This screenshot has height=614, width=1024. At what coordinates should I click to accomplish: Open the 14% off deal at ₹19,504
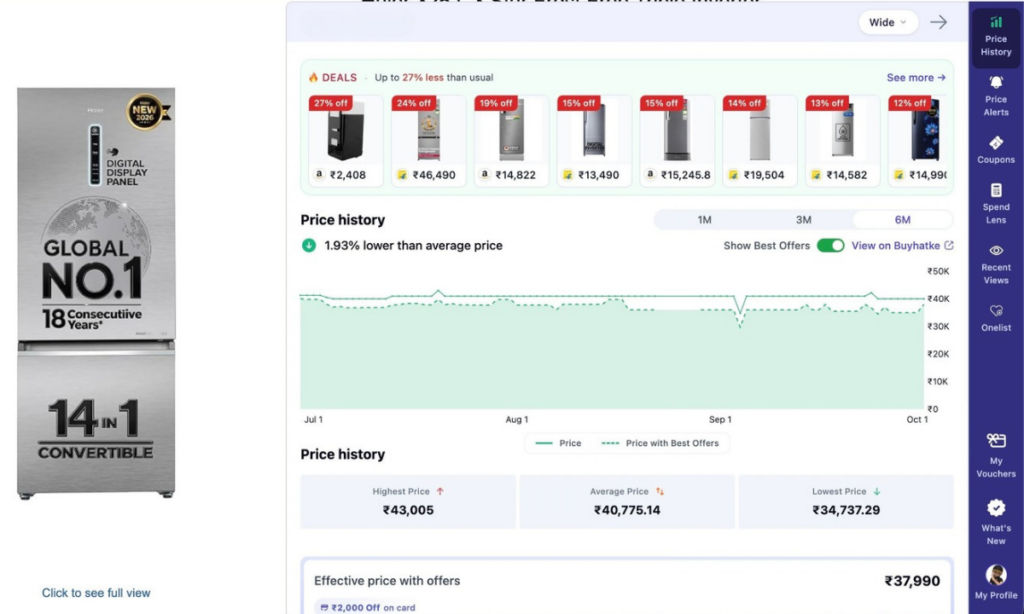pyautogui.click(x=760, y=140)
